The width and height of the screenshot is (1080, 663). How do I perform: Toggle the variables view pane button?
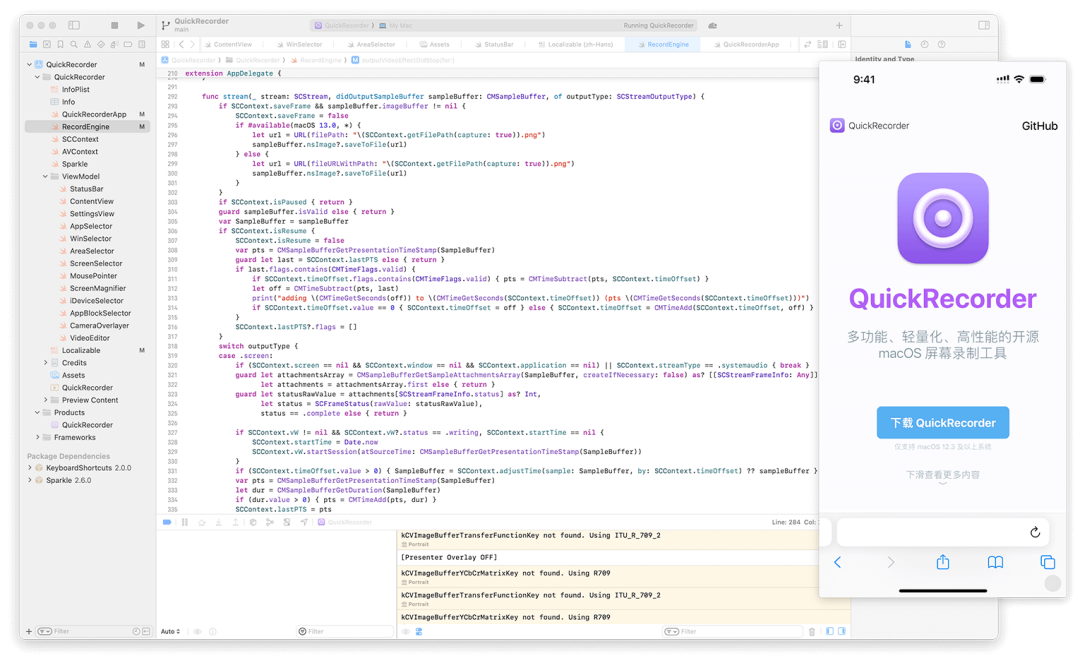829,631
